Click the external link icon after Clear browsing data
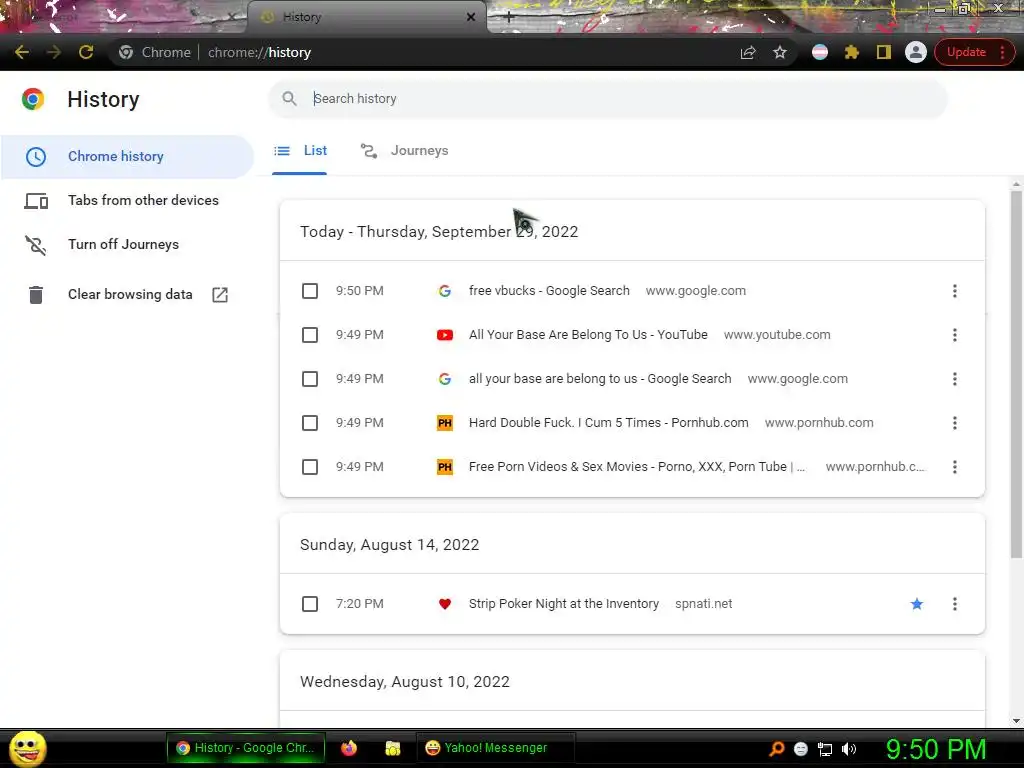 220,295
